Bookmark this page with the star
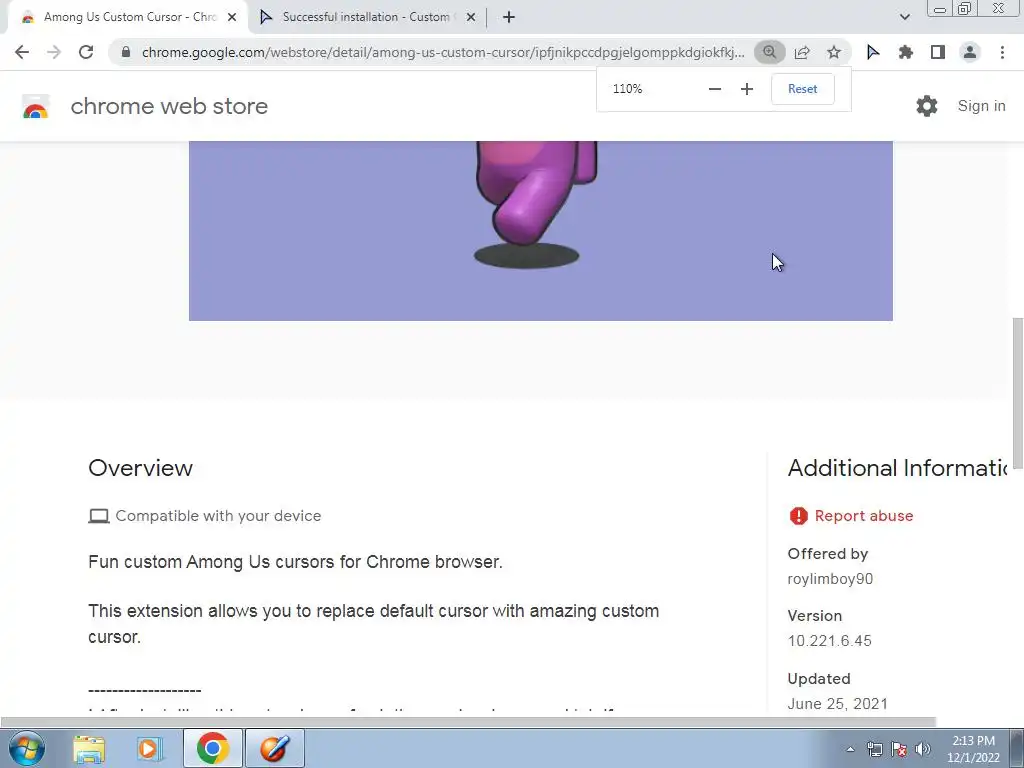 click(x=834, y=52)
